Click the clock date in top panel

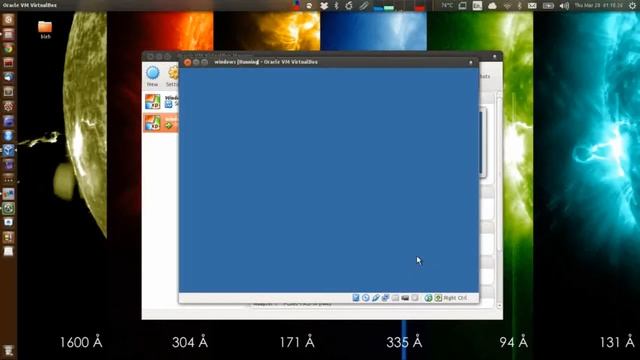[x=598, y=5]
